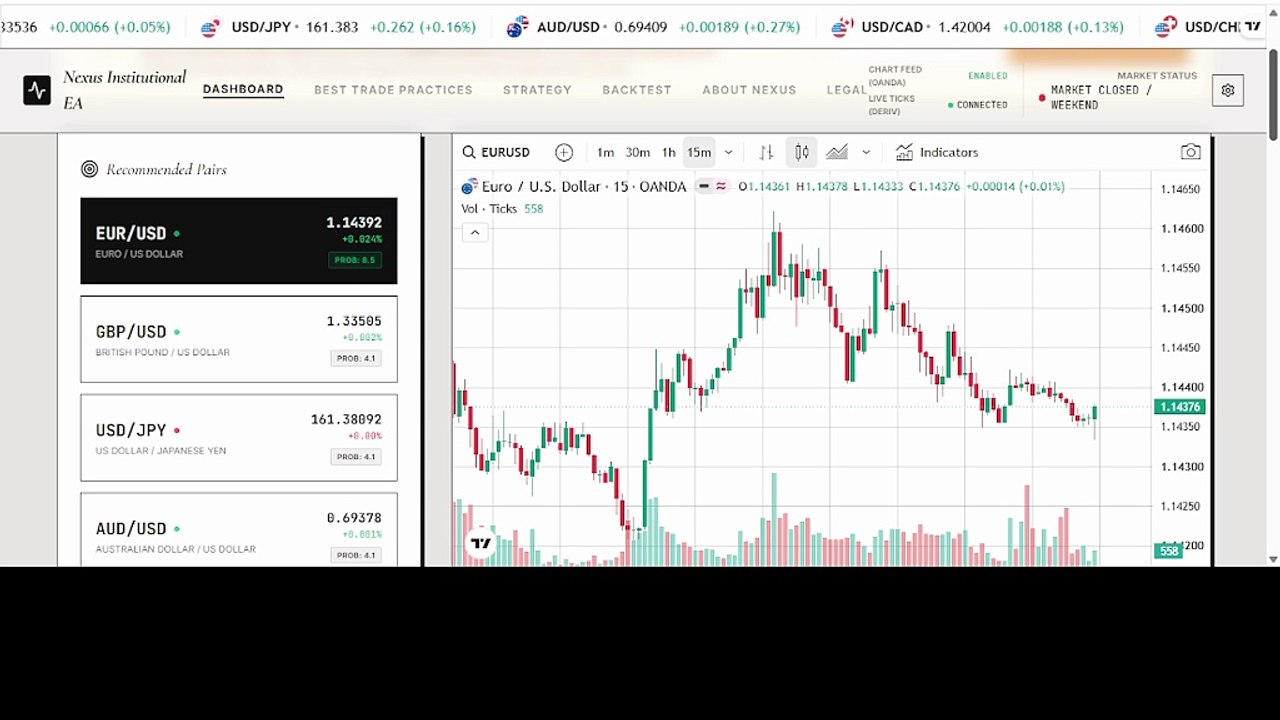Screen dimensions: 1280x720
Task: Click USD/JPY flag icon in ticker tape
Action: tap(210, 27)
